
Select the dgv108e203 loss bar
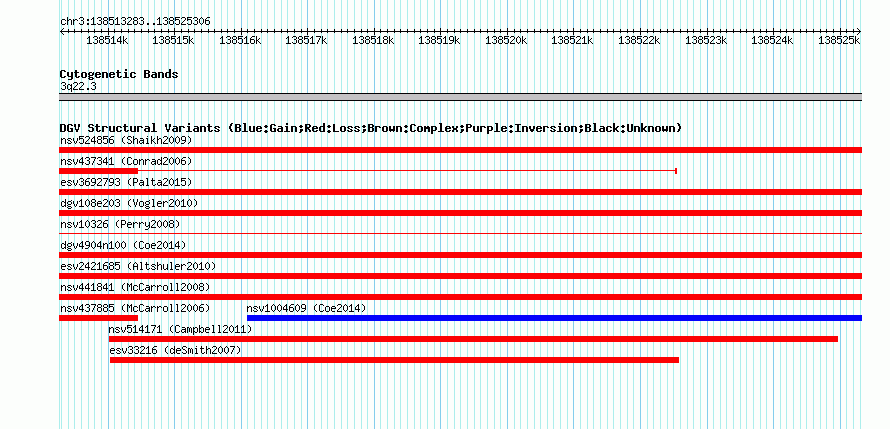[x=460, y=213]
